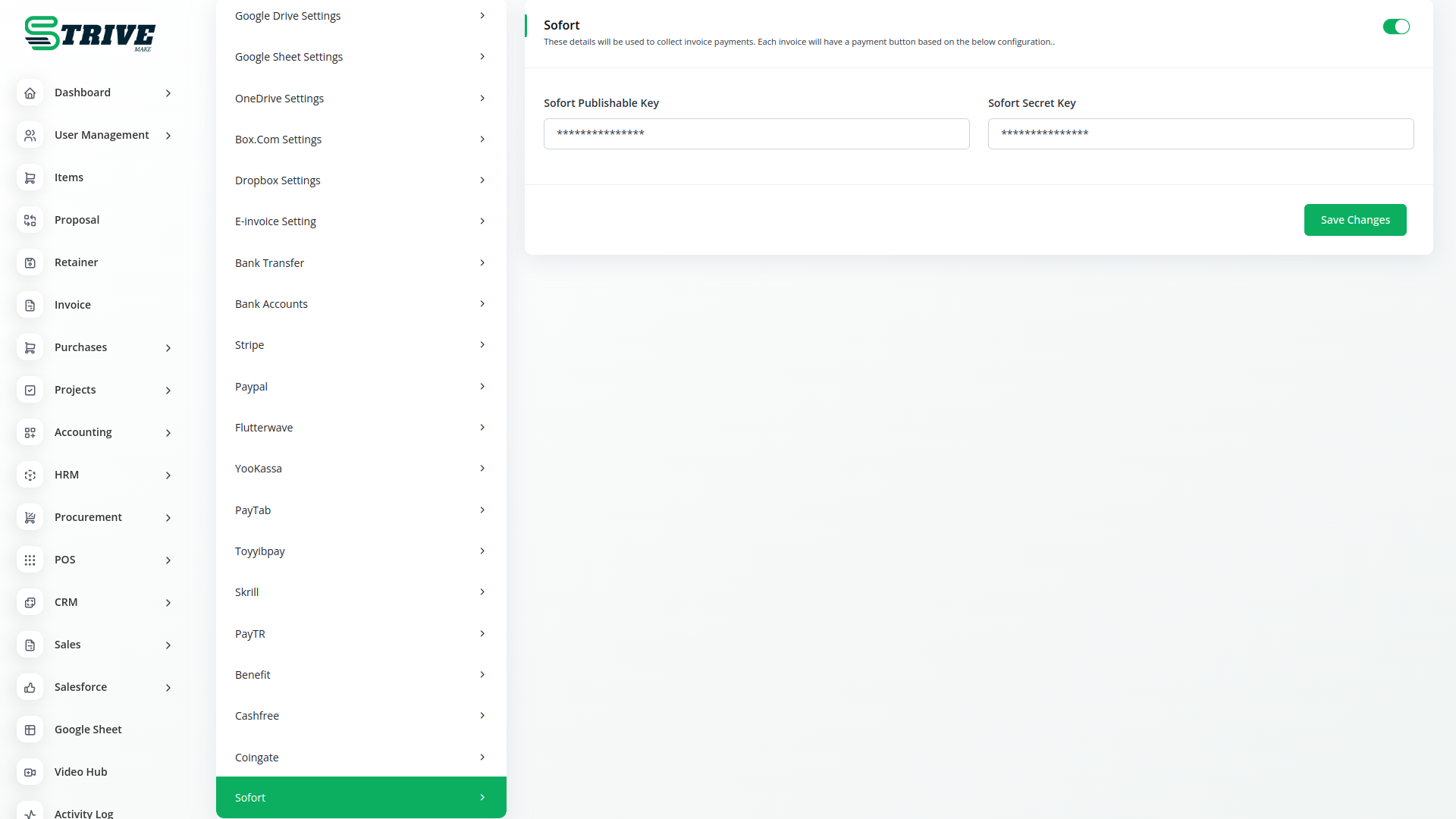Click the Invoice document icon
This screenshot has height=819, width=1456.
click(30, 305)
